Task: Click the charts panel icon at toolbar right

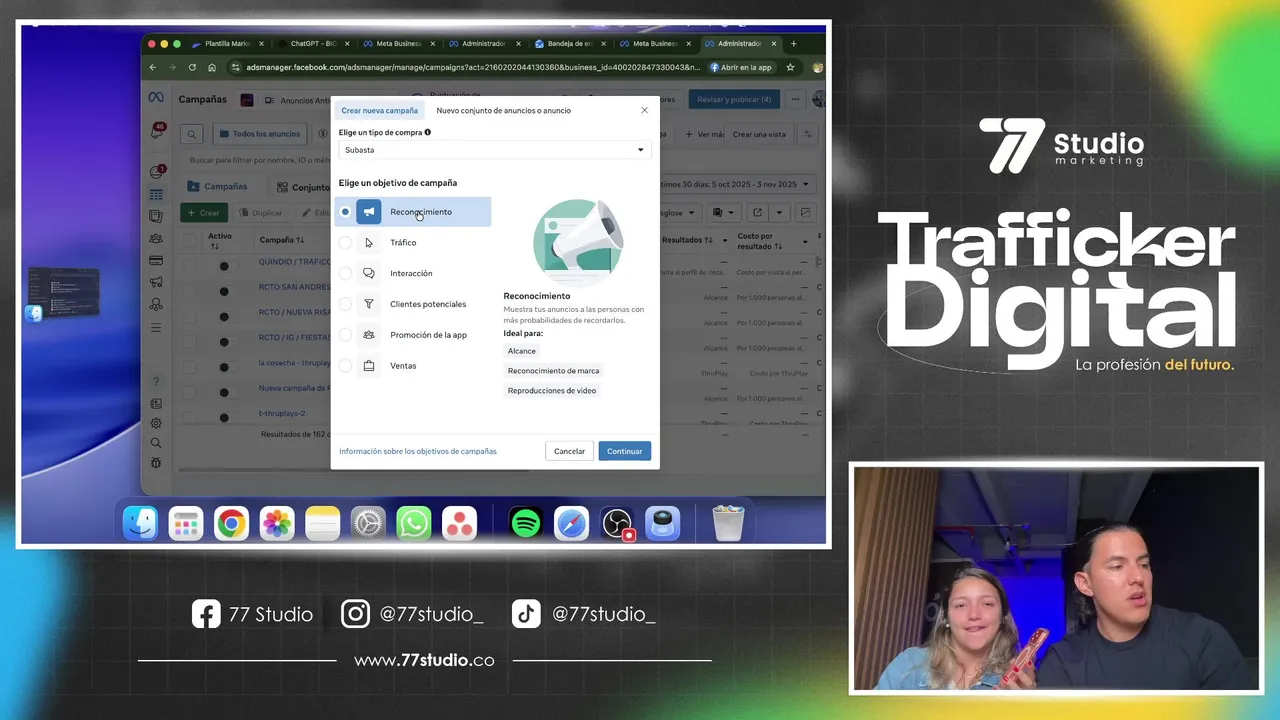Action: [x=806, y=213]
